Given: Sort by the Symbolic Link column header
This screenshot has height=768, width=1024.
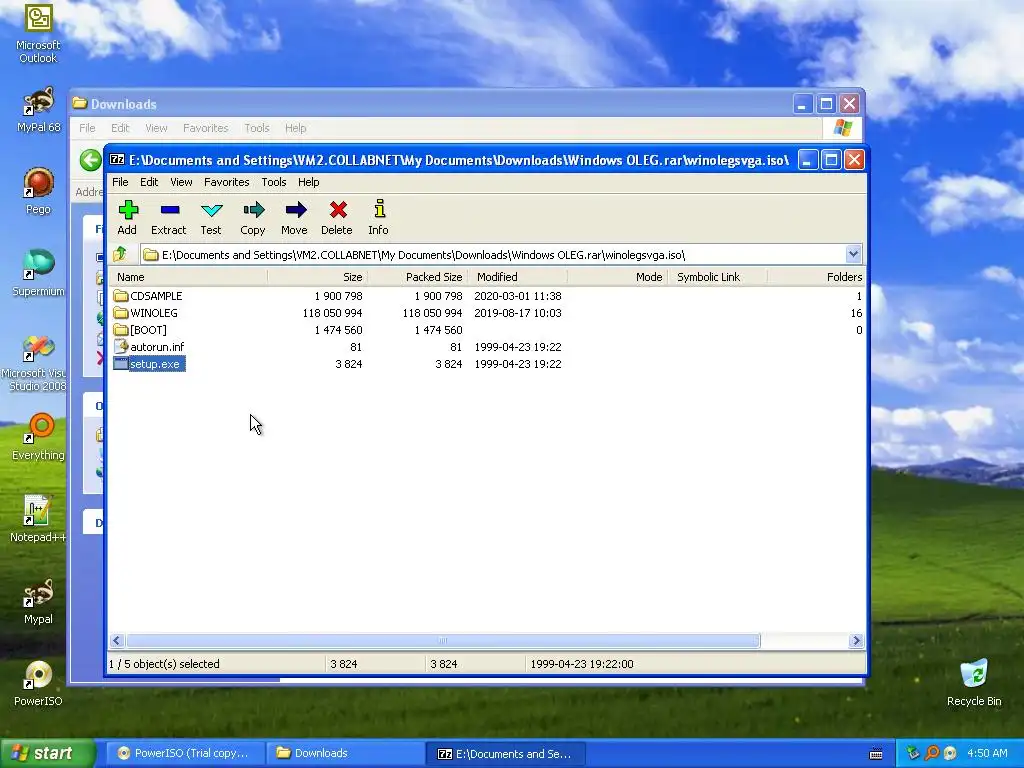Looking at the screenshot, I should tap(716, 277).
